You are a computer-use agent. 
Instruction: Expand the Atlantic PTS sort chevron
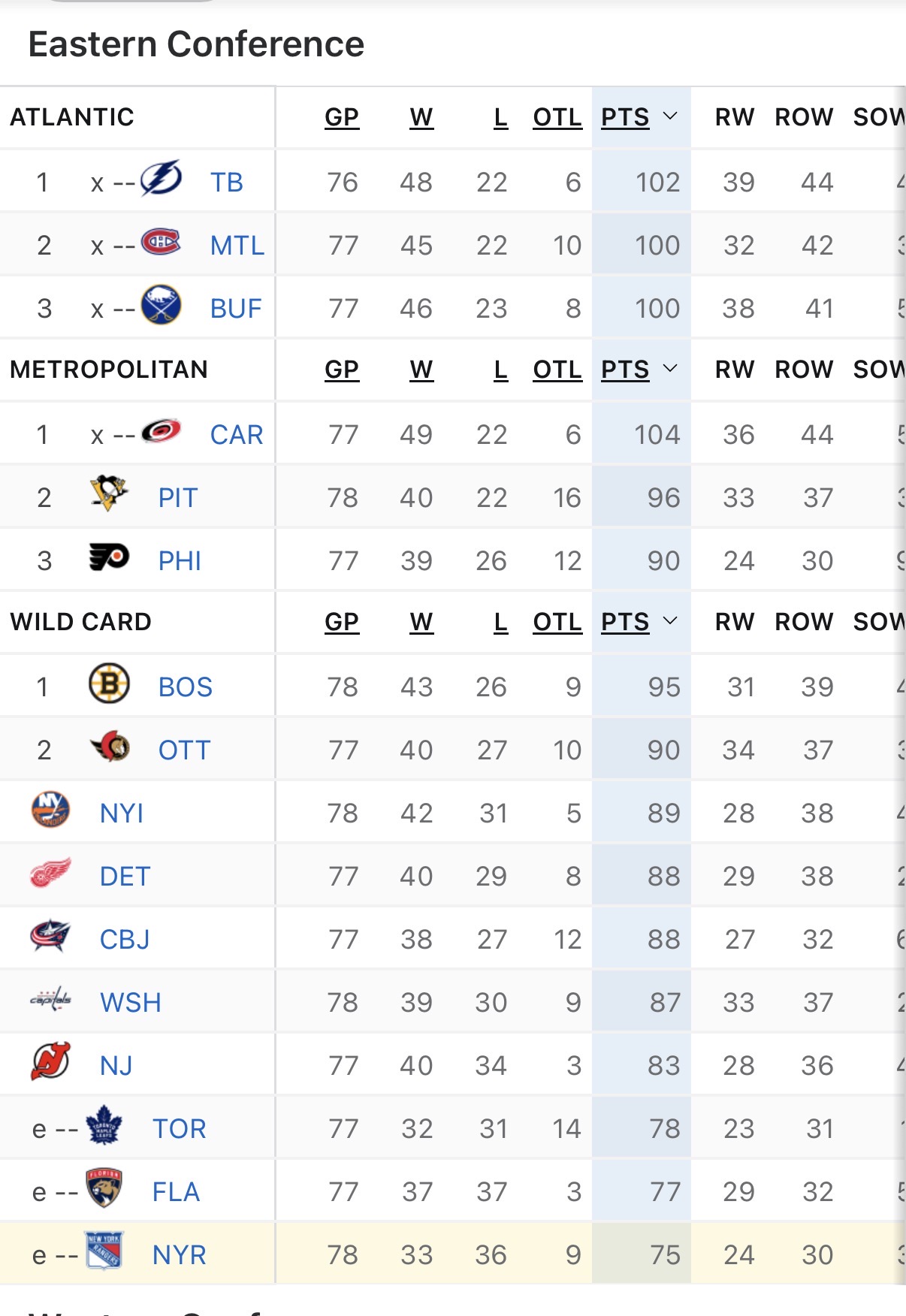tap(670, 116)
